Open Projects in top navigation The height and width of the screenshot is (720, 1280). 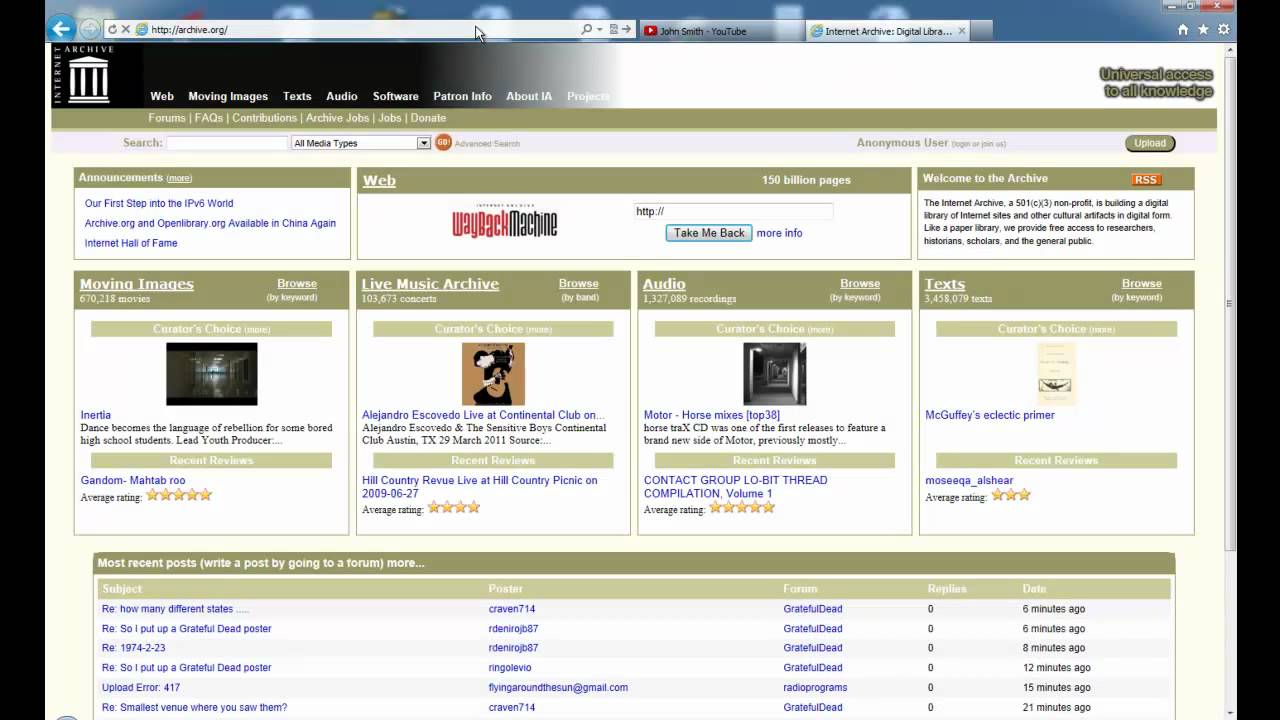(x=588, y=96)
